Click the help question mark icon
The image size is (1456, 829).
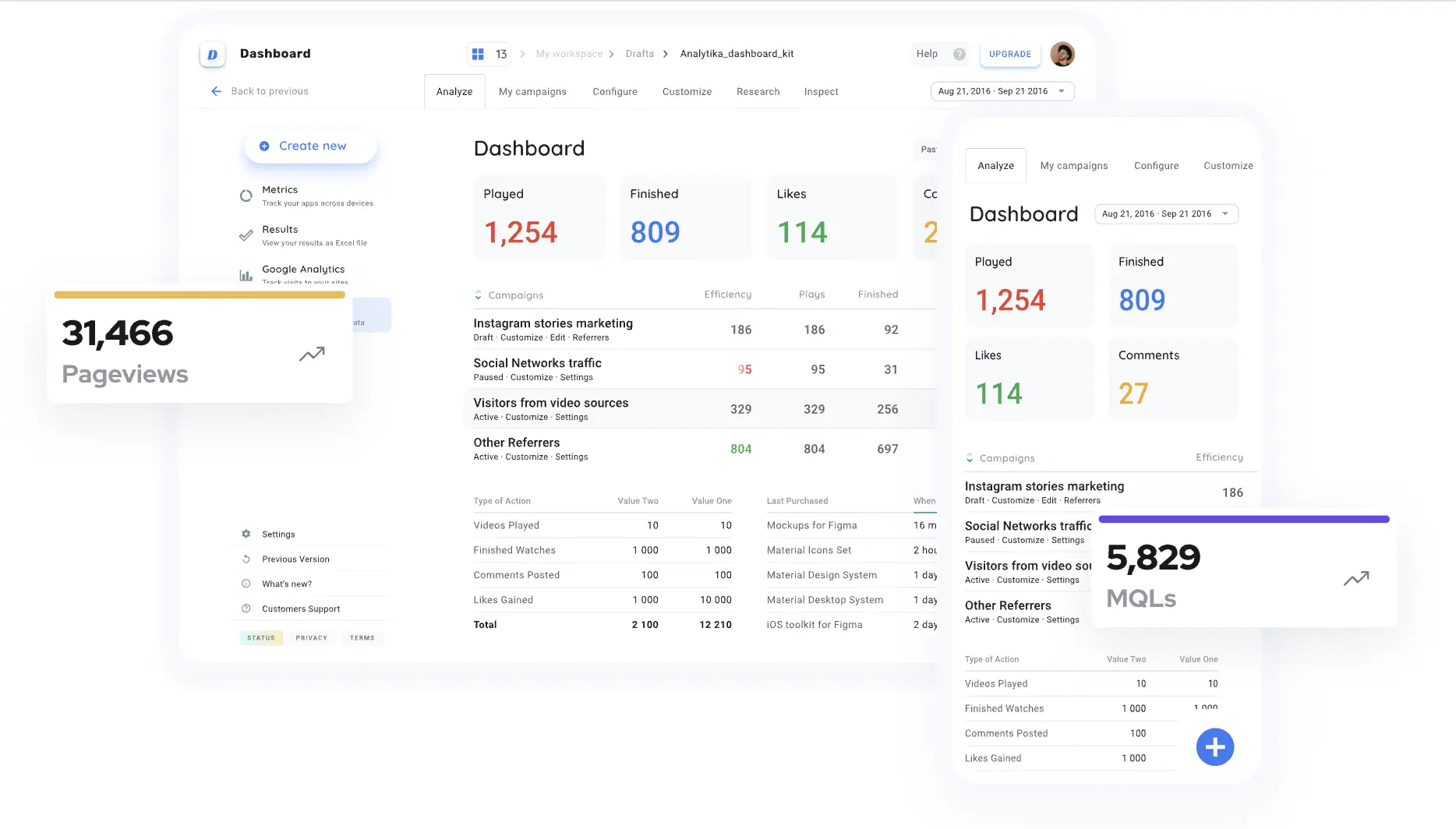959,54
